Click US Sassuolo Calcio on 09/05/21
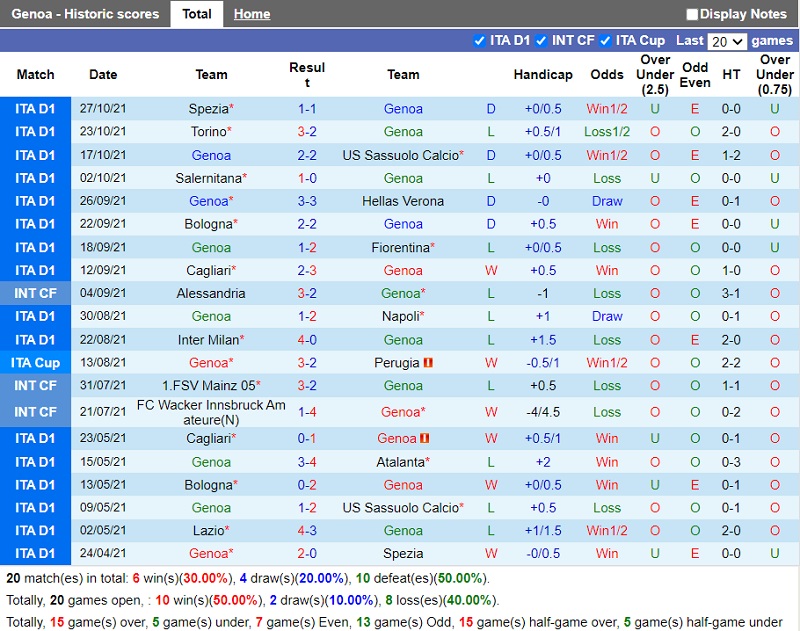The width and height of the screenshot is (800, 631). 401,508
